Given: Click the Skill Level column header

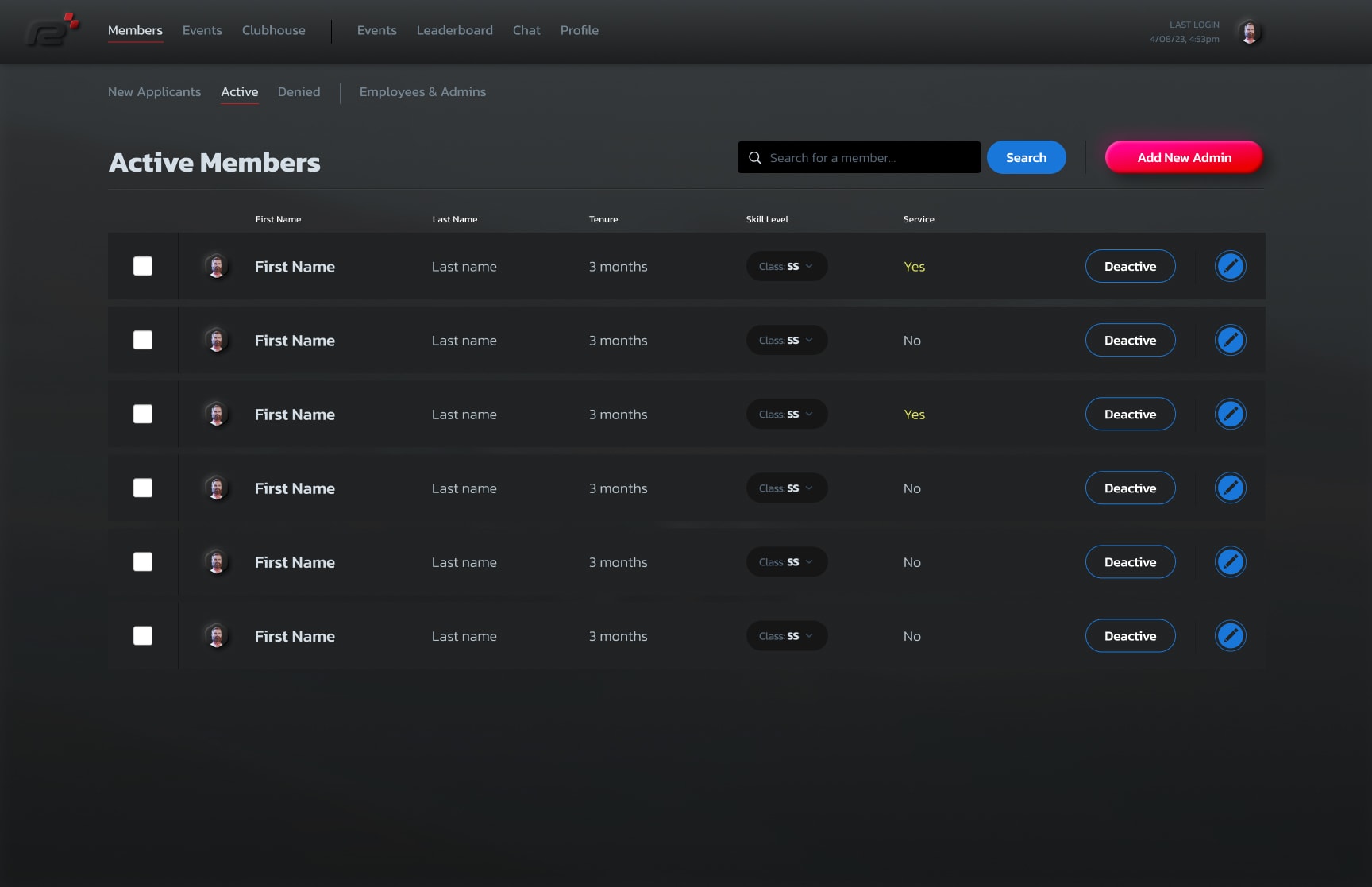Looking at the screenshot, I should [767, 219].
